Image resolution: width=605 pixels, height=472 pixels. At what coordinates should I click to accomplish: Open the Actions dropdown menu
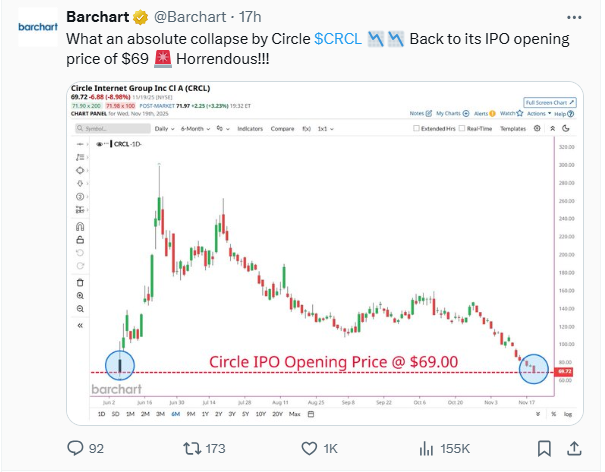point(538,113)
